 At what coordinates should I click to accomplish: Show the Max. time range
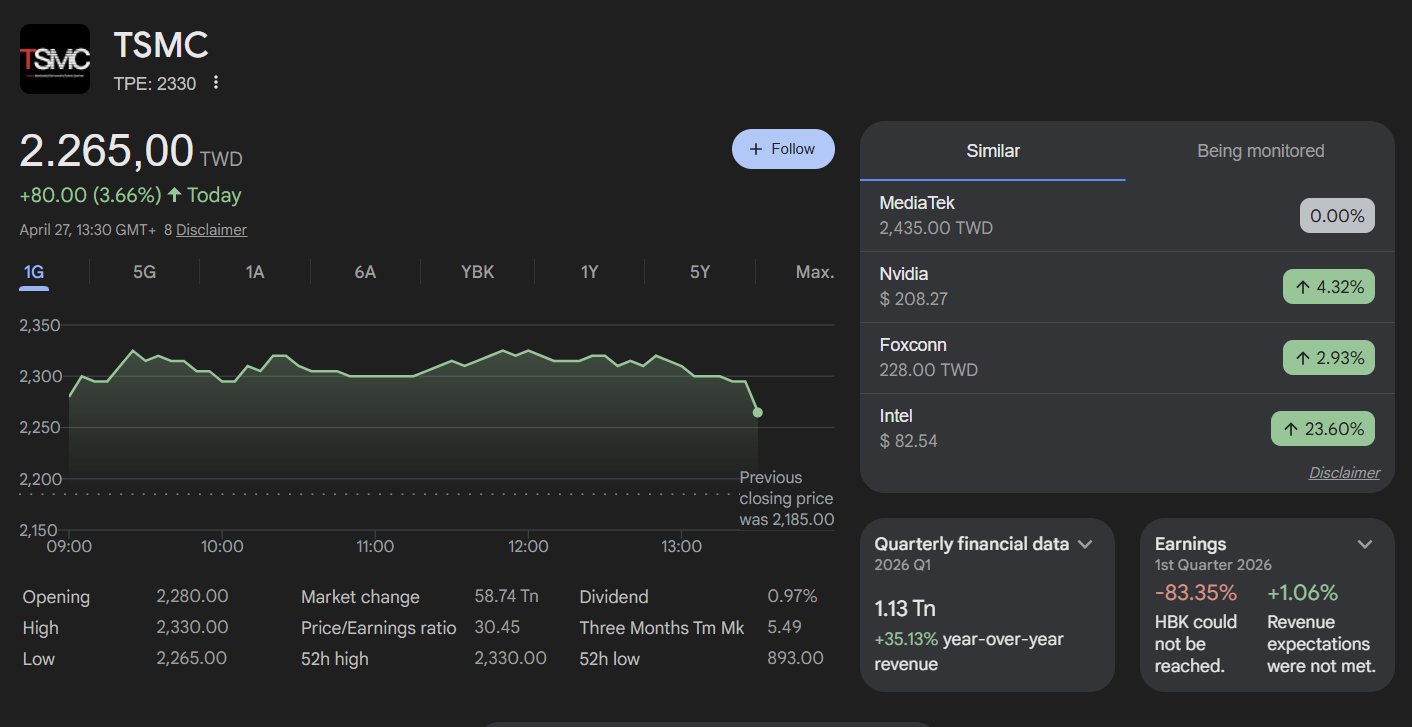pos(814,272)
